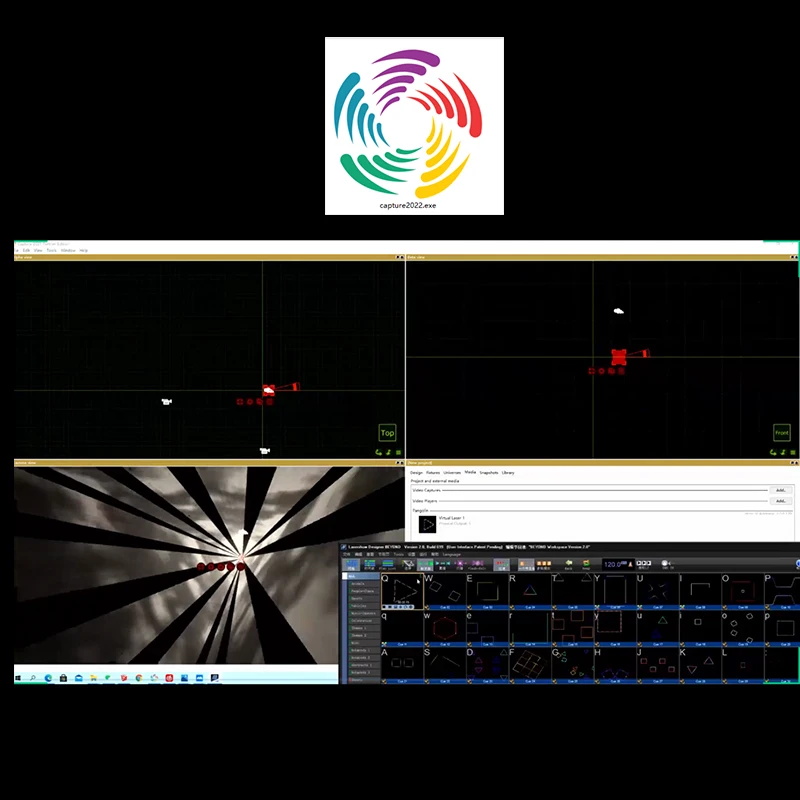Click the taskbar search icon
Image resolution: width=800 pixels, height=800 pixels.
pos(33,678)
